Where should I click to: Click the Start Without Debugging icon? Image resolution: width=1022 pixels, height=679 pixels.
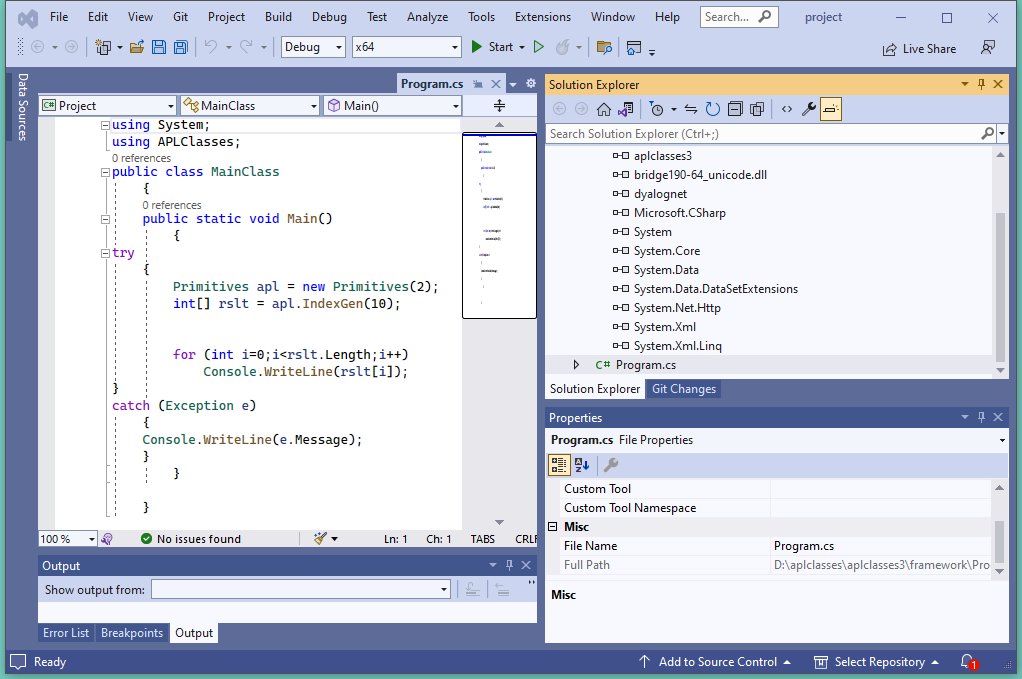tap(539, 47)
